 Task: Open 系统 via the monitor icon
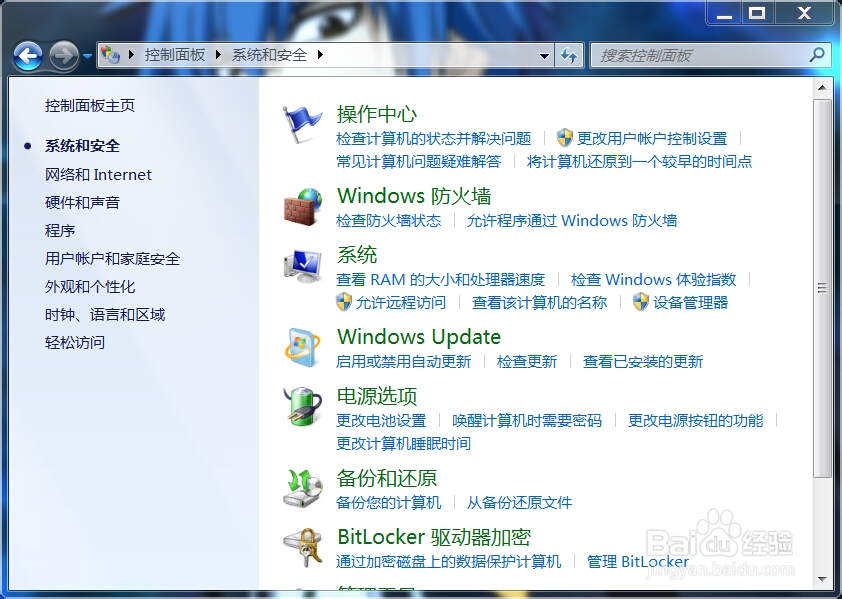click(300, 266)
